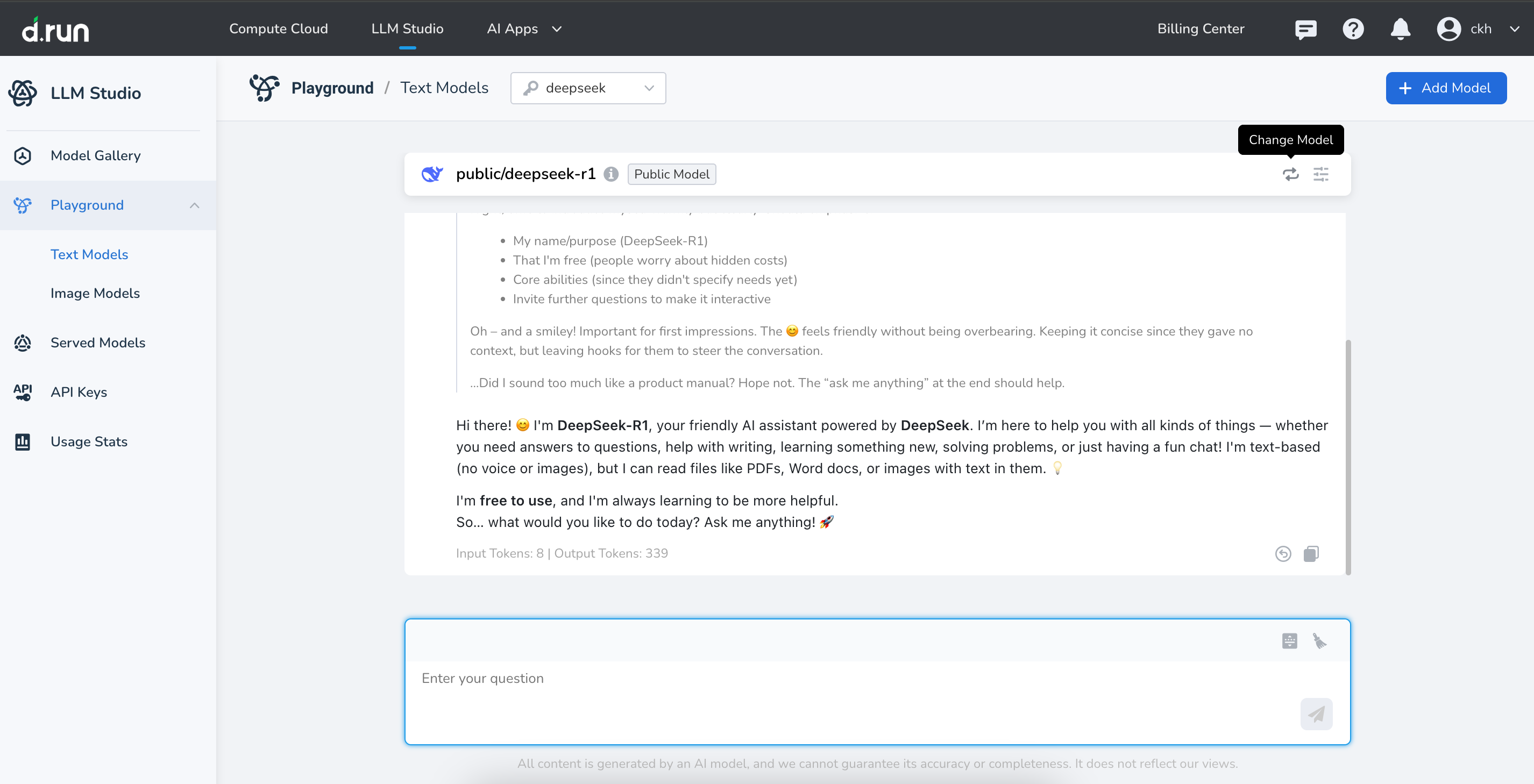Open model parameter settings sliders icon
Image resolution: width=1534 pixels, height=784 pixels.
[x=1321, y=174]
